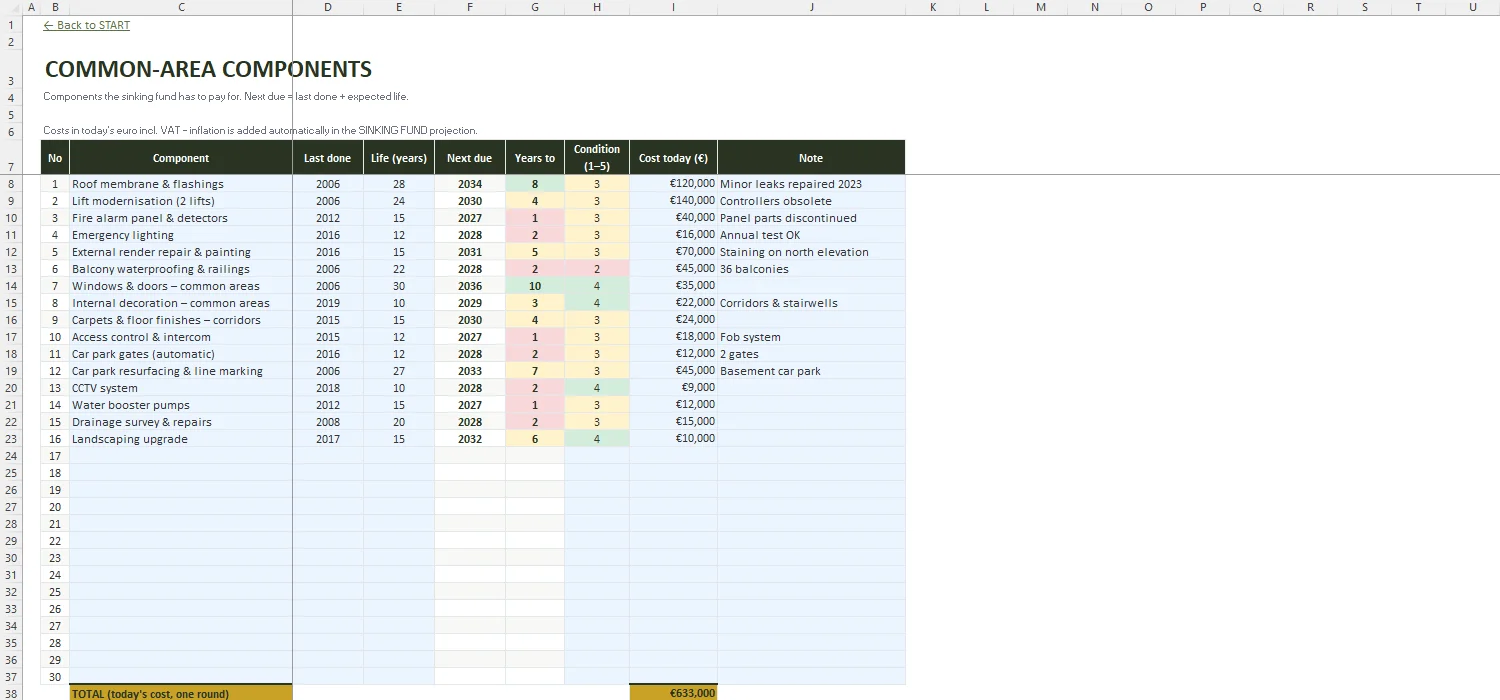Select the Corridors & stairwells note

tap(811, 303)
